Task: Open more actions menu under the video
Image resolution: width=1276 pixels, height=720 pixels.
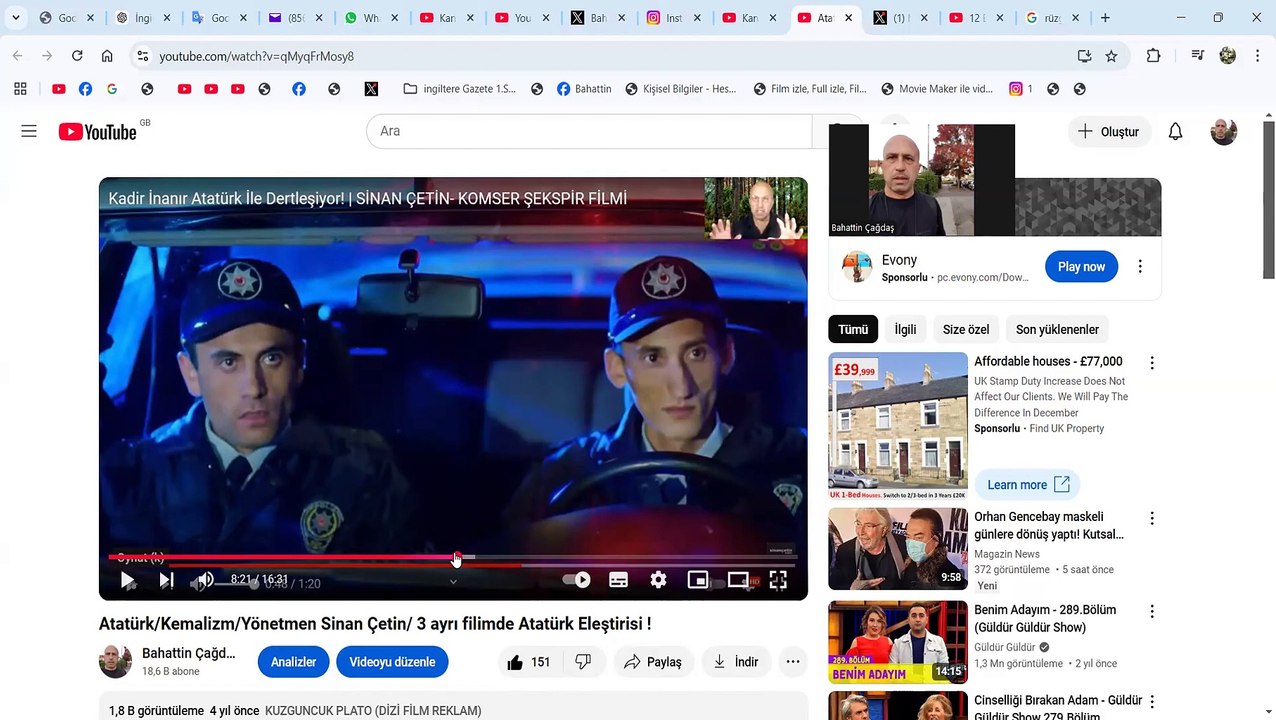Action: (793, 662)
